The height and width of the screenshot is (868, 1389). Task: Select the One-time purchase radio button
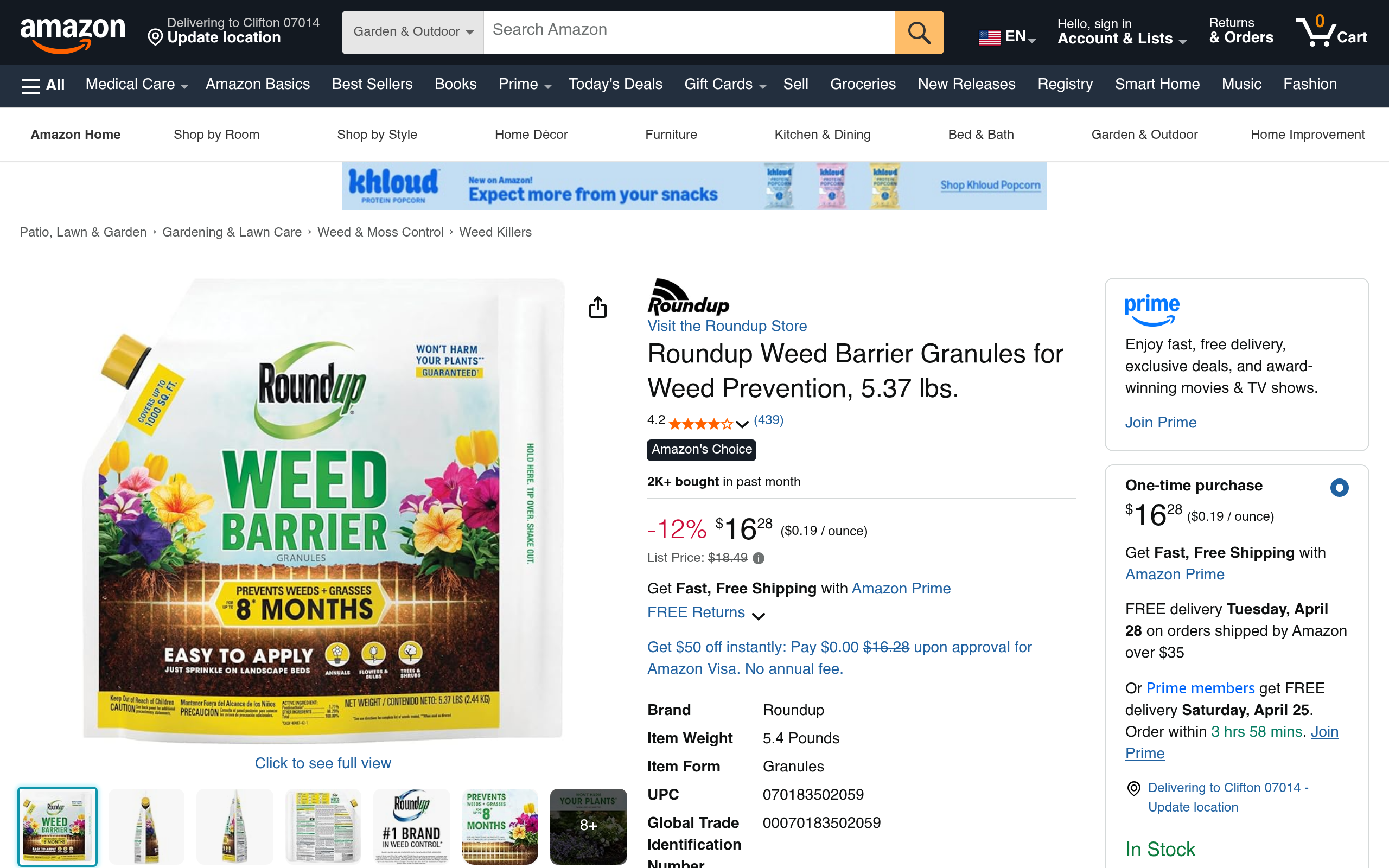tap(1339, 488)
